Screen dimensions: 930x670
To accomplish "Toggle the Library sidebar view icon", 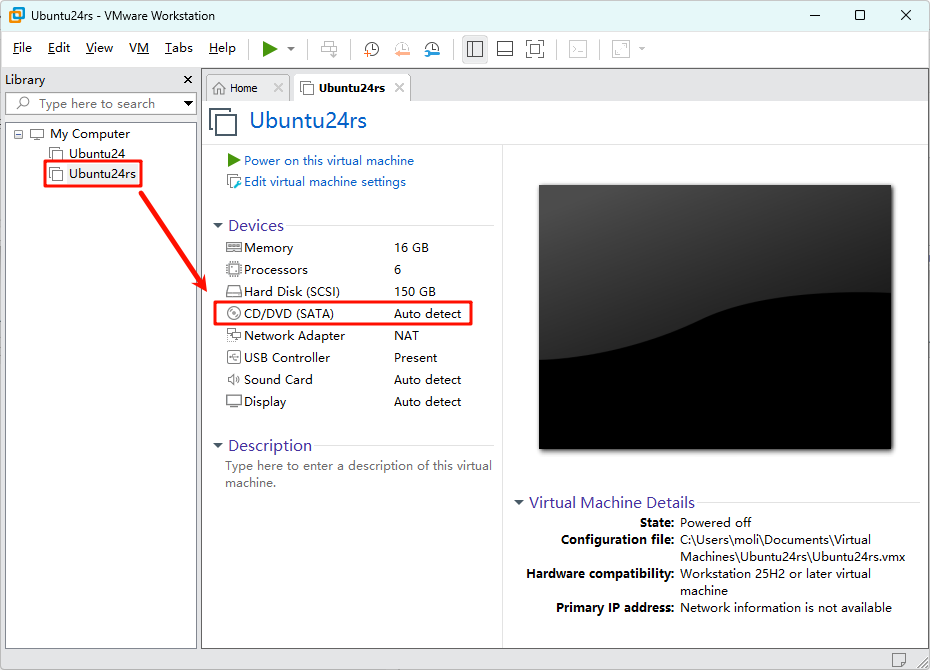I will (x=474, y=49).
